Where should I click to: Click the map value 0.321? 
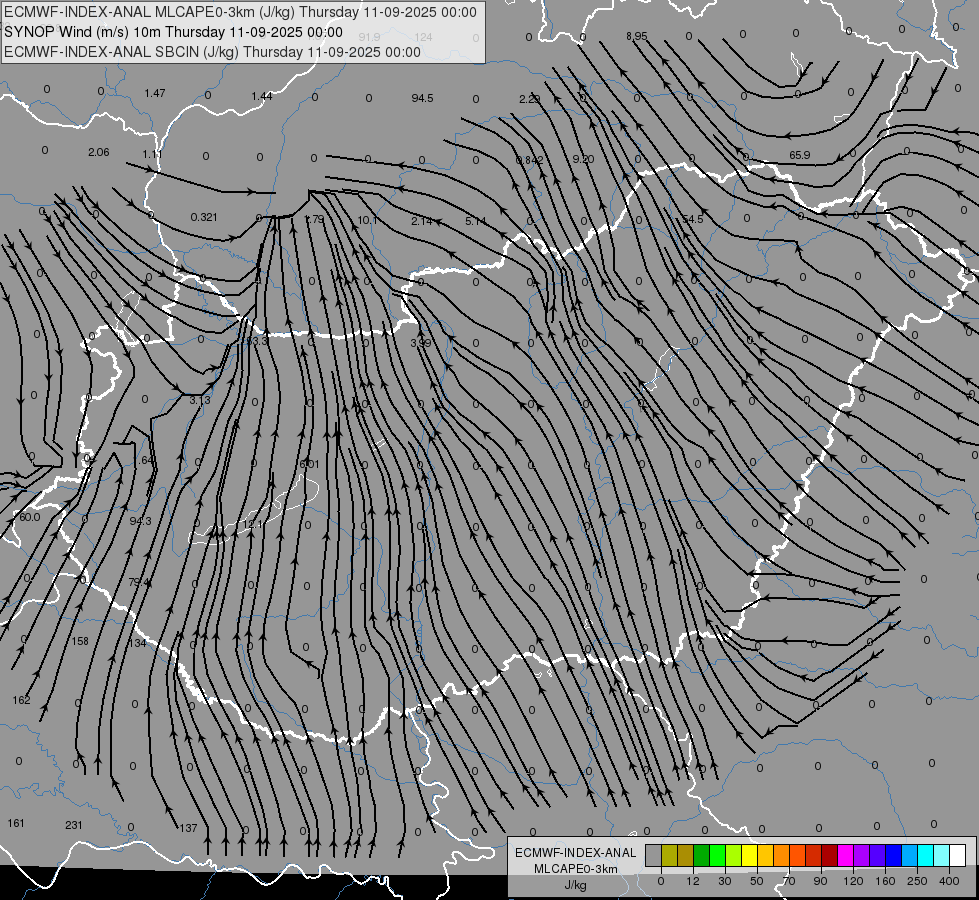[204, 217]
